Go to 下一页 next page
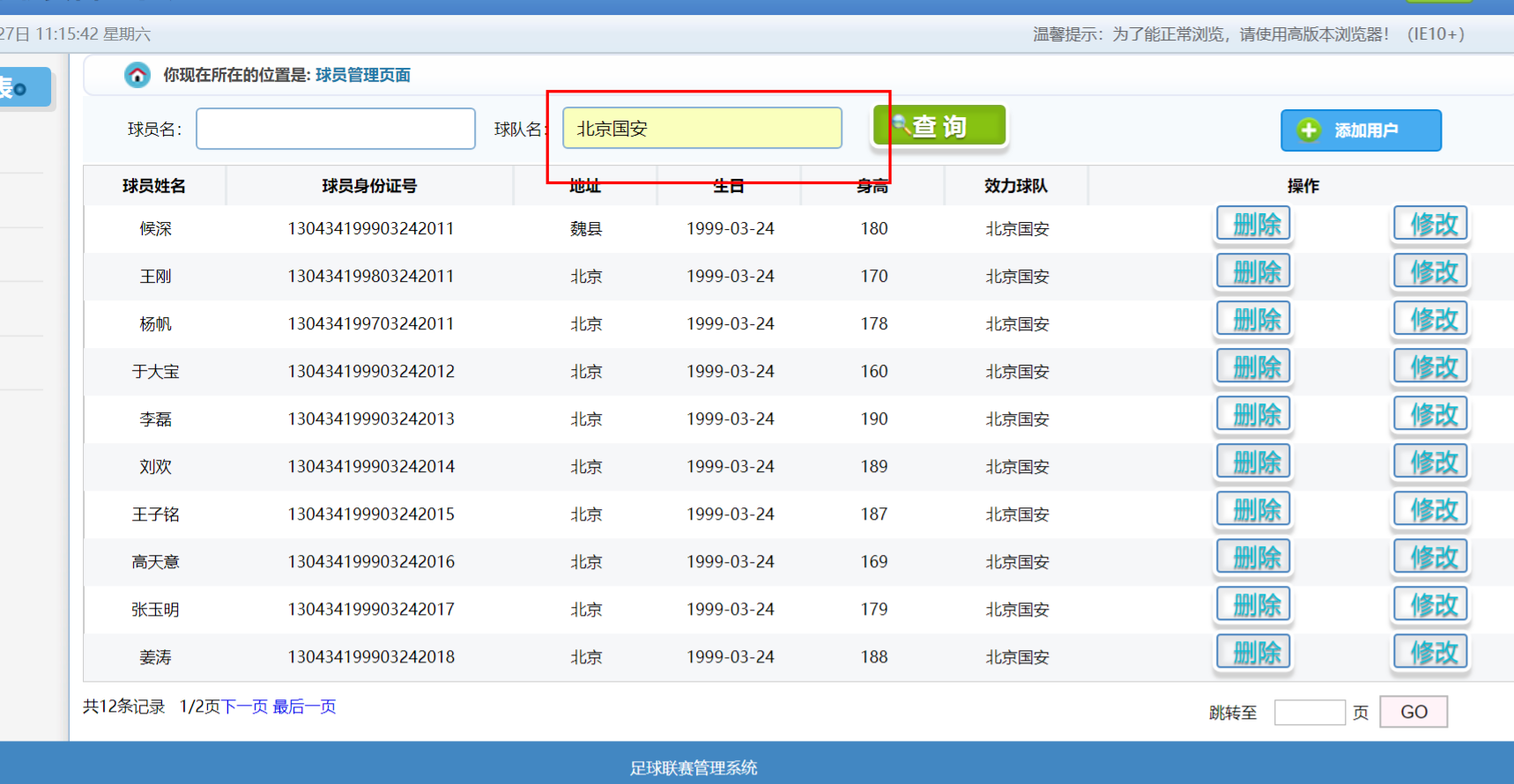 [244, 706]
